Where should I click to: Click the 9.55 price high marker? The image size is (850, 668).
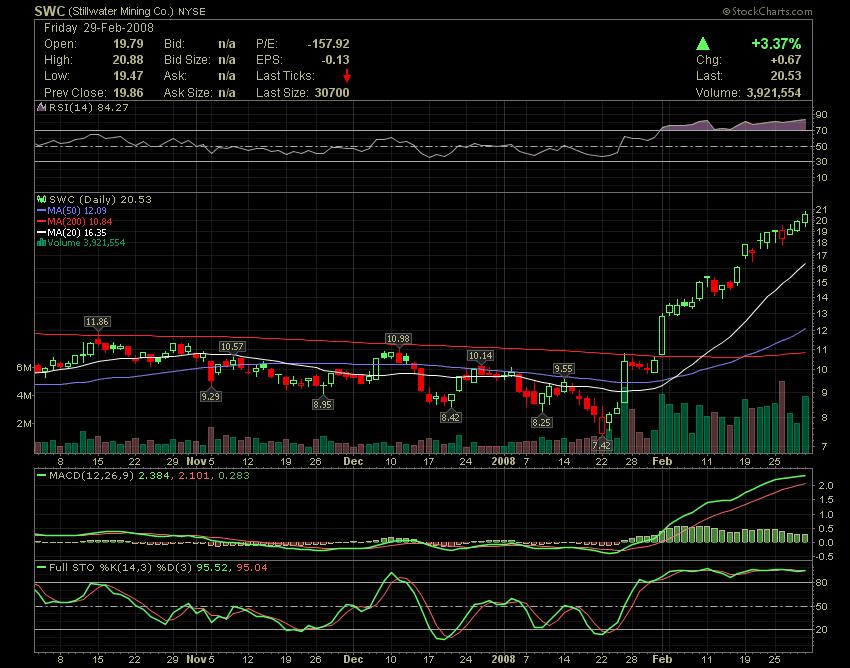(563, 369)
